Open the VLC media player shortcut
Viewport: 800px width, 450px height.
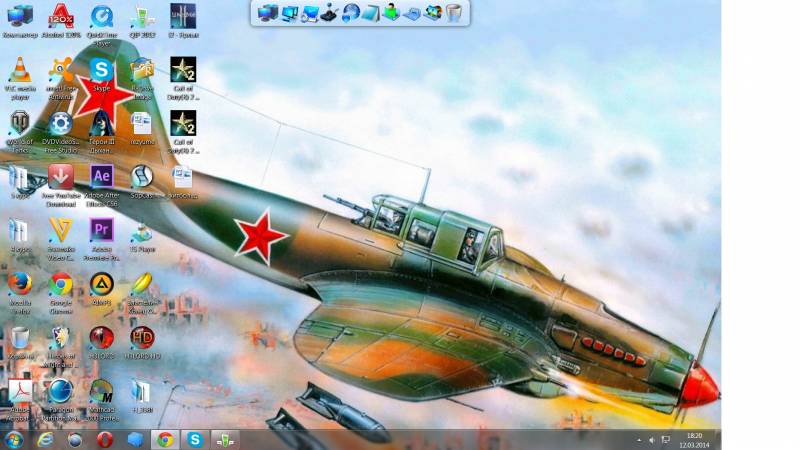(20, 70)
